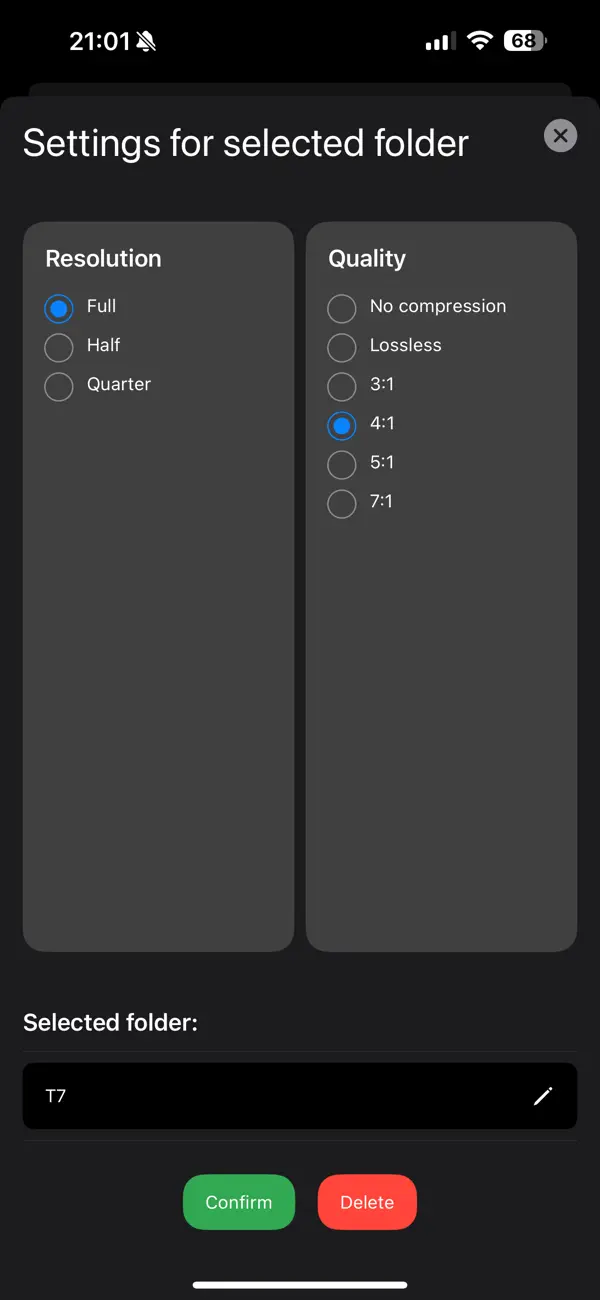Tap the T7 folder name field

click(x=250, y=1096)
